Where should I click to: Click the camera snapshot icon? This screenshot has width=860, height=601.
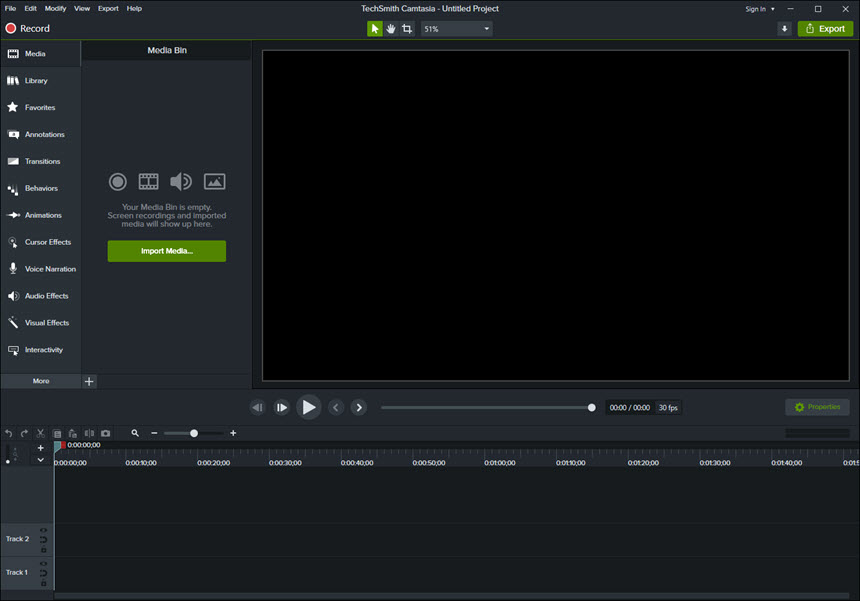coord(105,433)
